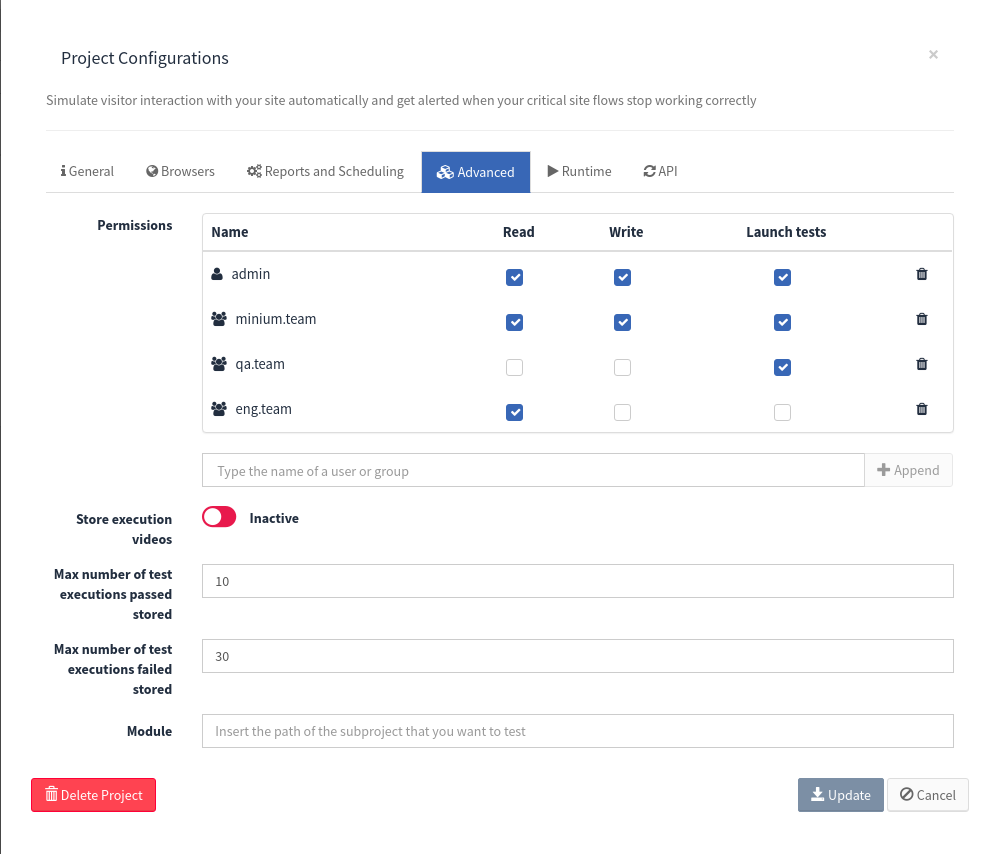
Task: Open the API tab
Action: (660, 171)
